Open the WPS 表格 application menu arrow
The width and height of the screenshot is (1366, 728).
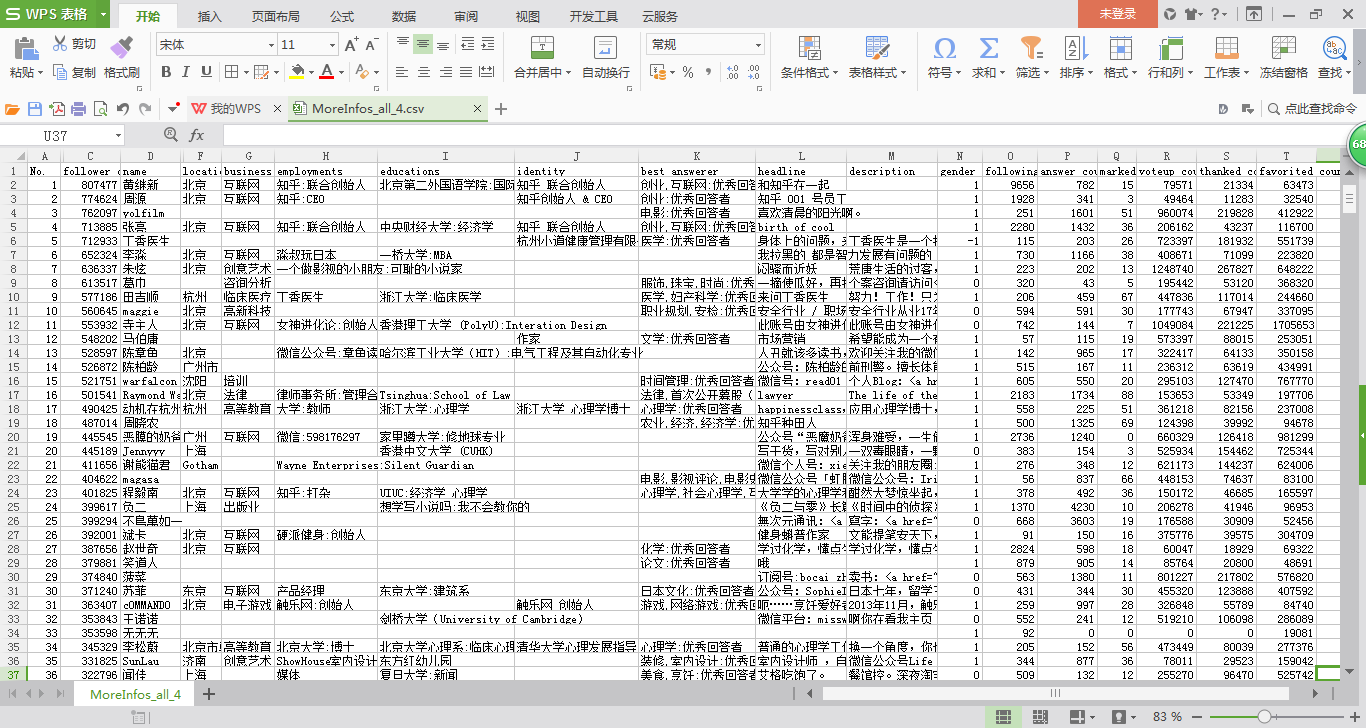coord(103,14)
